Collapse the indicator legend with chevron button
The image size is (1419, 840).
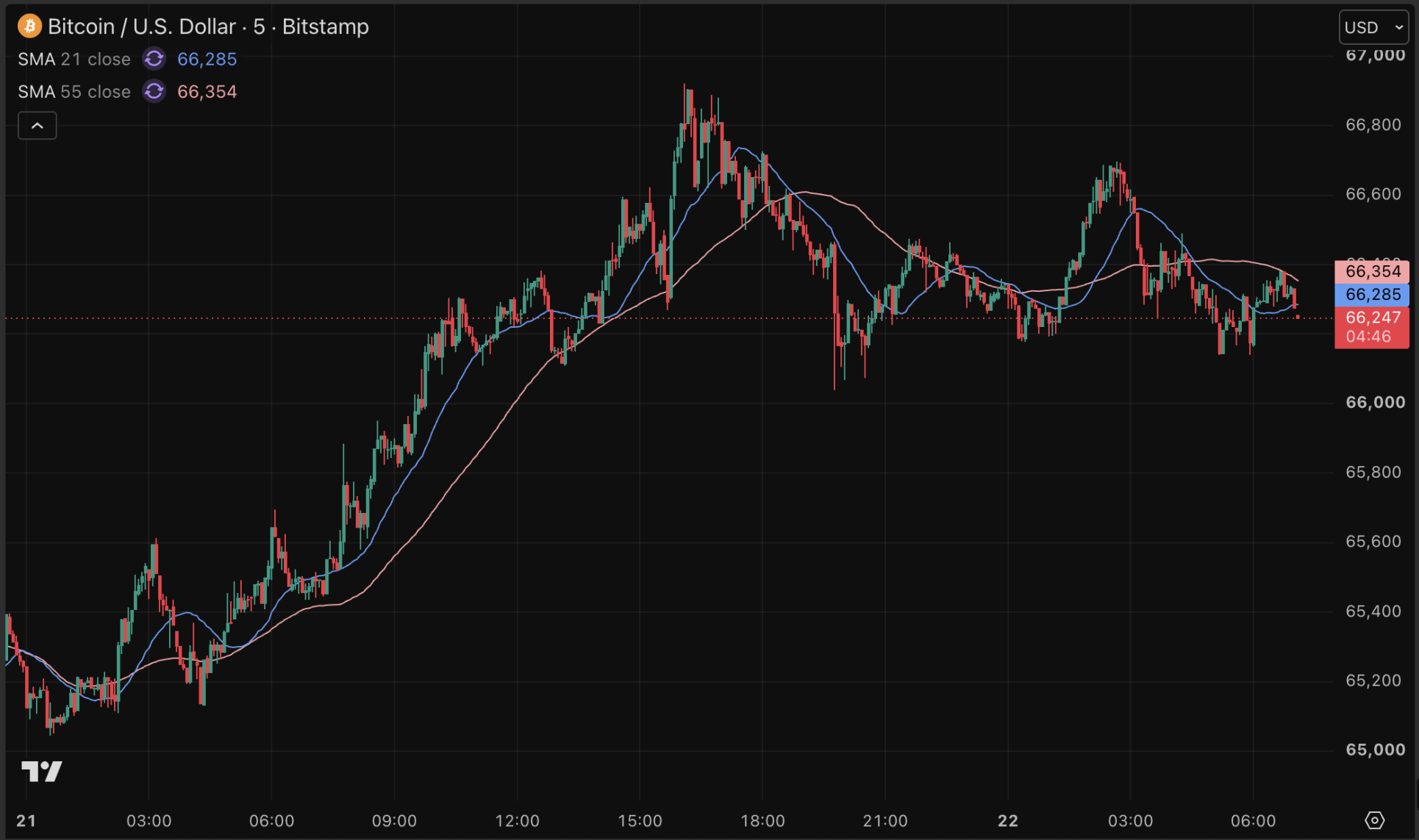click(37, 126)
